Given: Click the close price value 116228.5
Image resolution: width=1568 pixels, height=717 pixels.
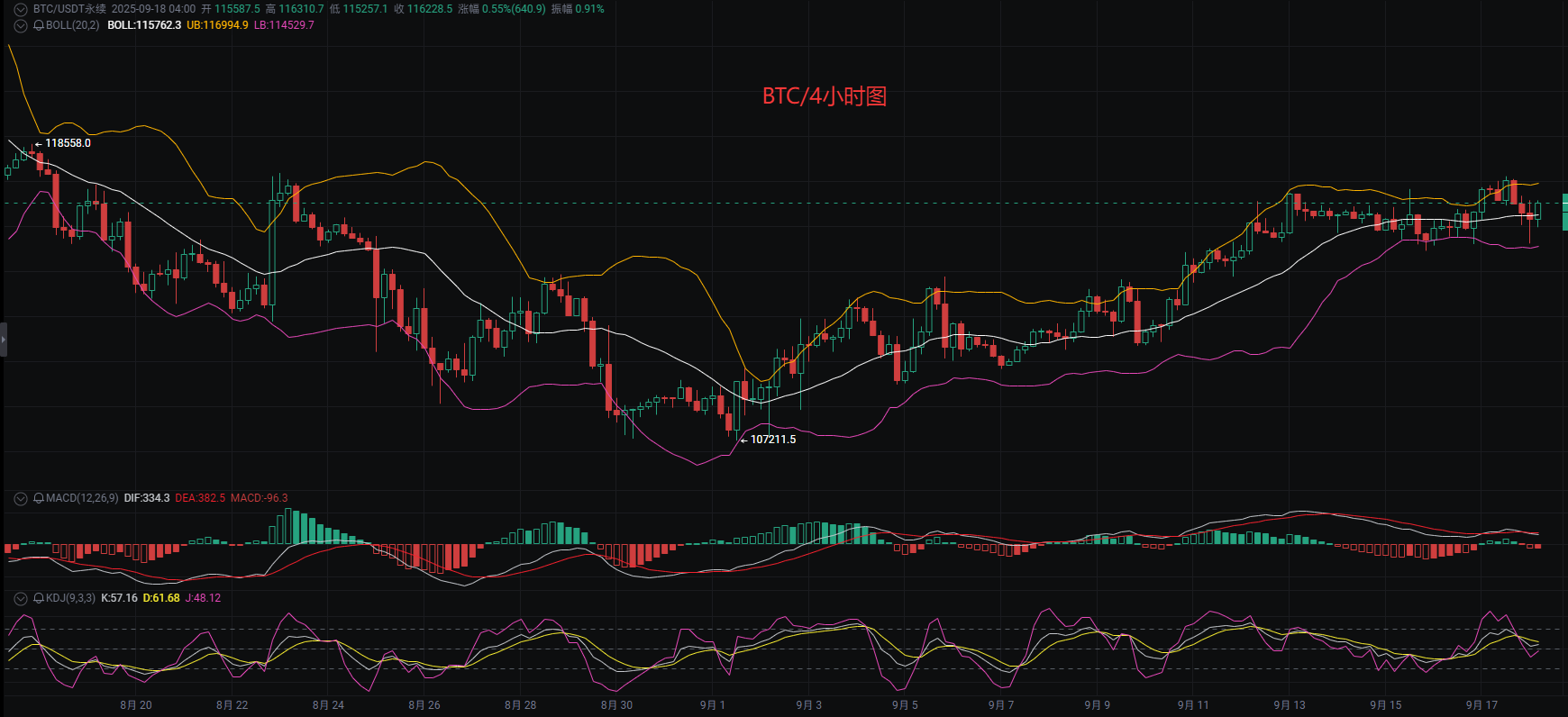Looking at the screenshot, I should pyautogui.click(x=430, y=9).
